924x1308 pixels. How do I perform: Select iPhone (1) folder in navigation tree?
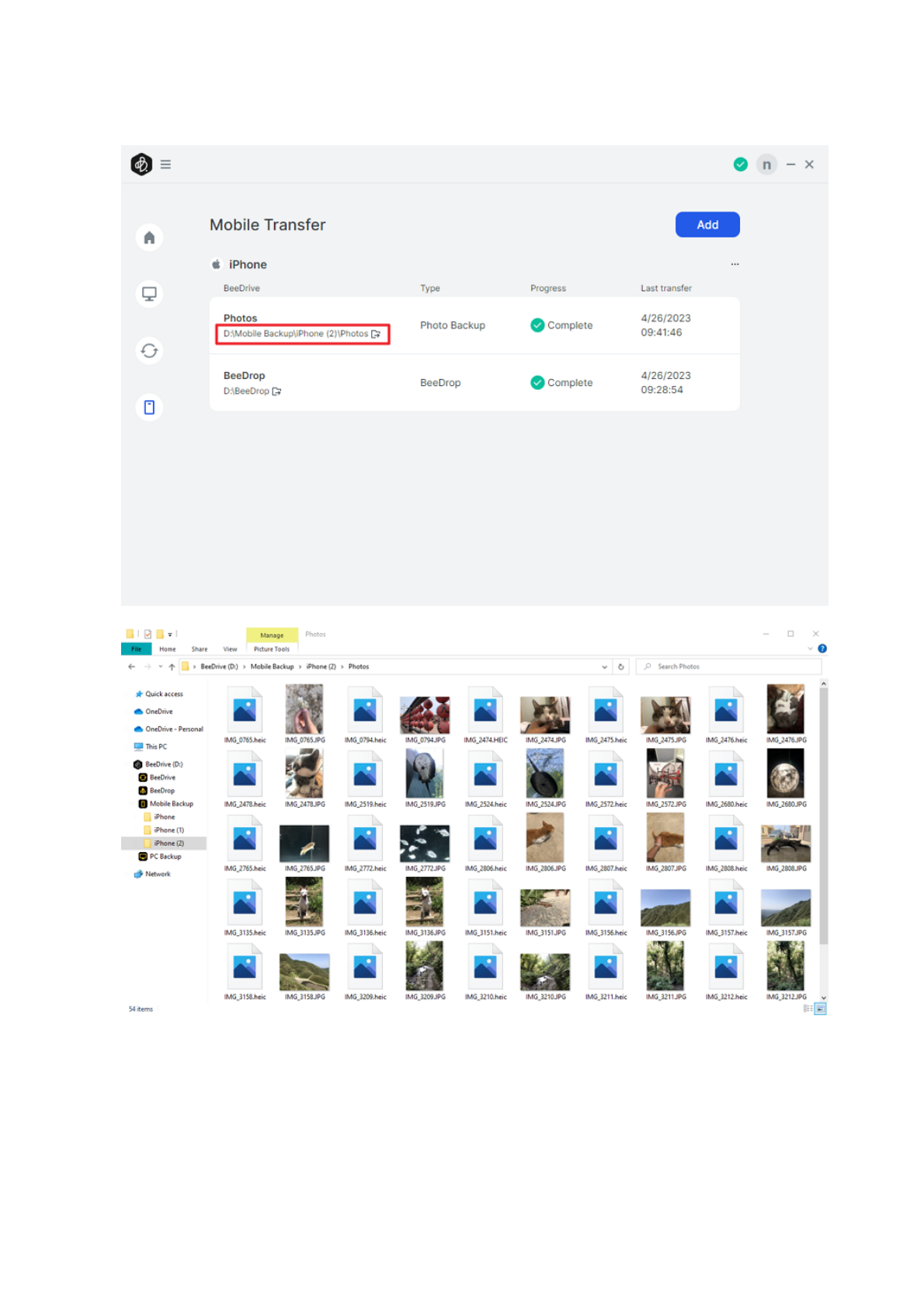168,830
